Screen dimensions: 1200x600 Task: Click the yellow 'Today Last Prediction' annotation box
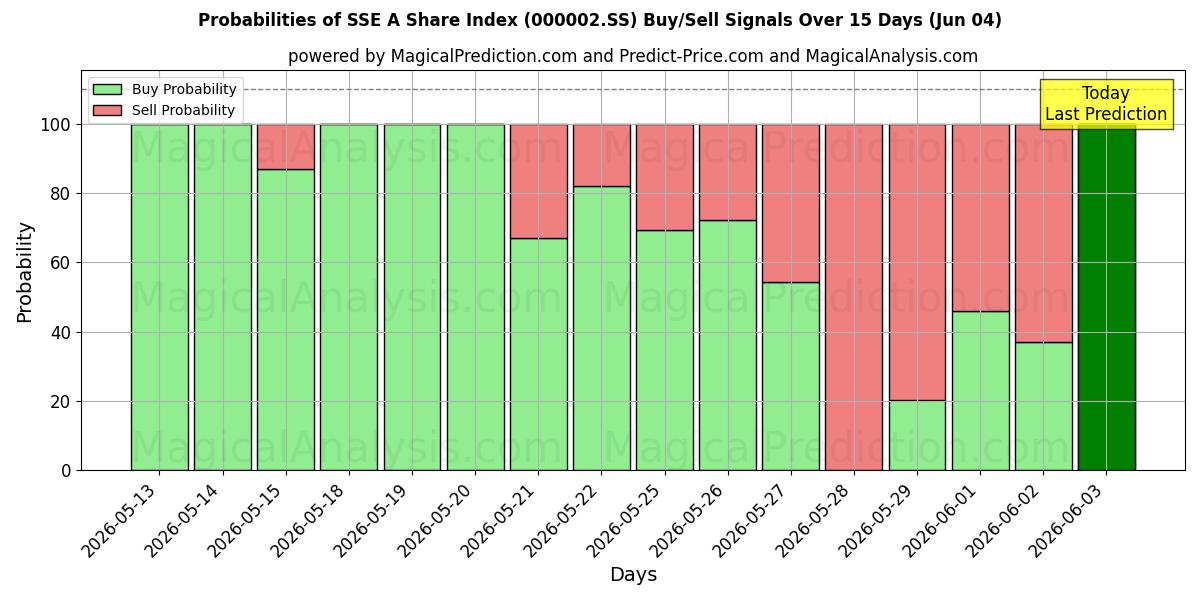(1106, 104)
